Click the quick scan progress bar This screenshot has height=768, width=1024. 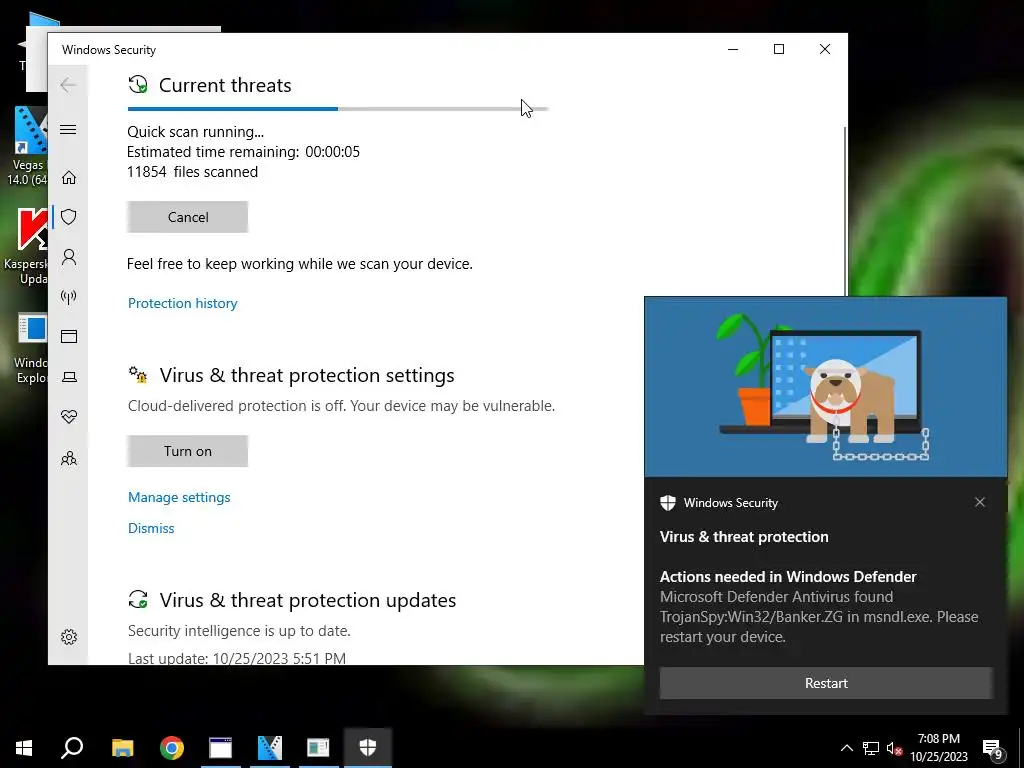click(338, 109)
